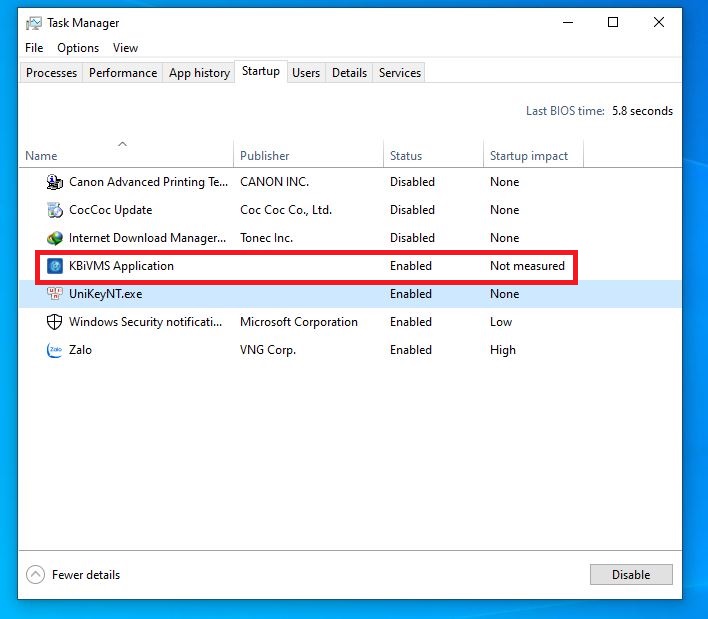
Task: Switch to the App history tab
Action: coord(200,73)
